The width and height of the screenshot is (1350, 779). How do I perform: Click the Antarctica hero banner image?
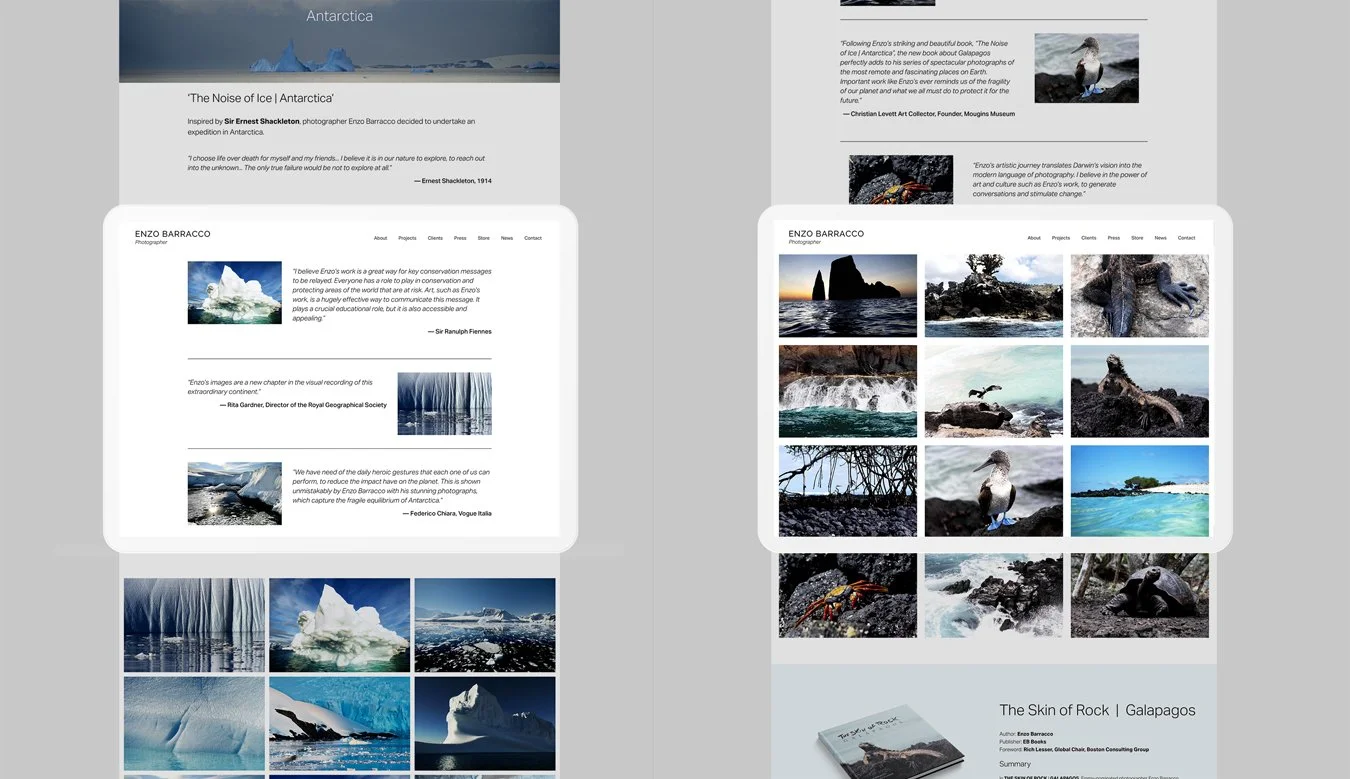point(339,41)
